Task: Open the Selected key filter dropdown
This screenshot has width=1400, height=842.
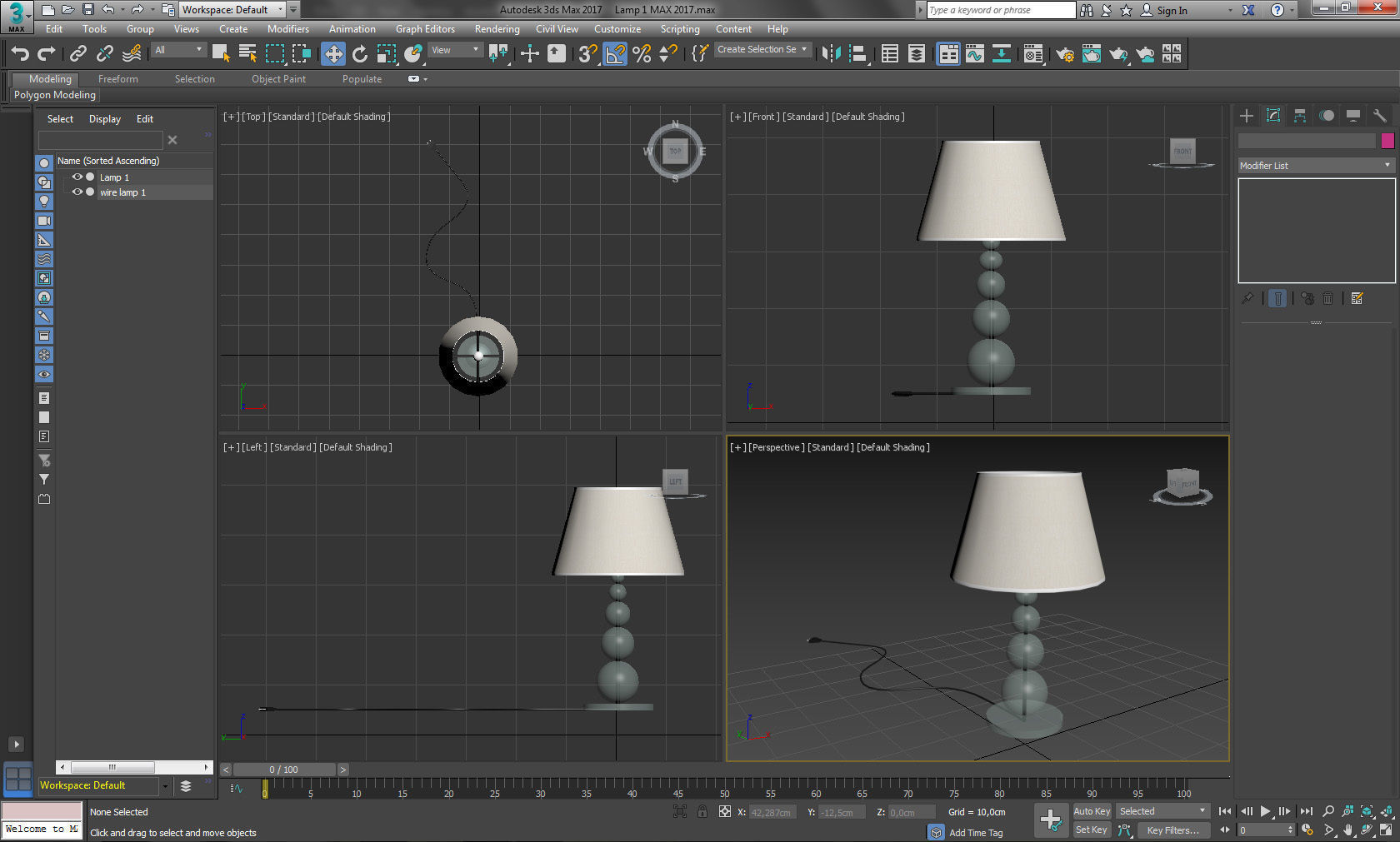Action: coord(1162,811)
